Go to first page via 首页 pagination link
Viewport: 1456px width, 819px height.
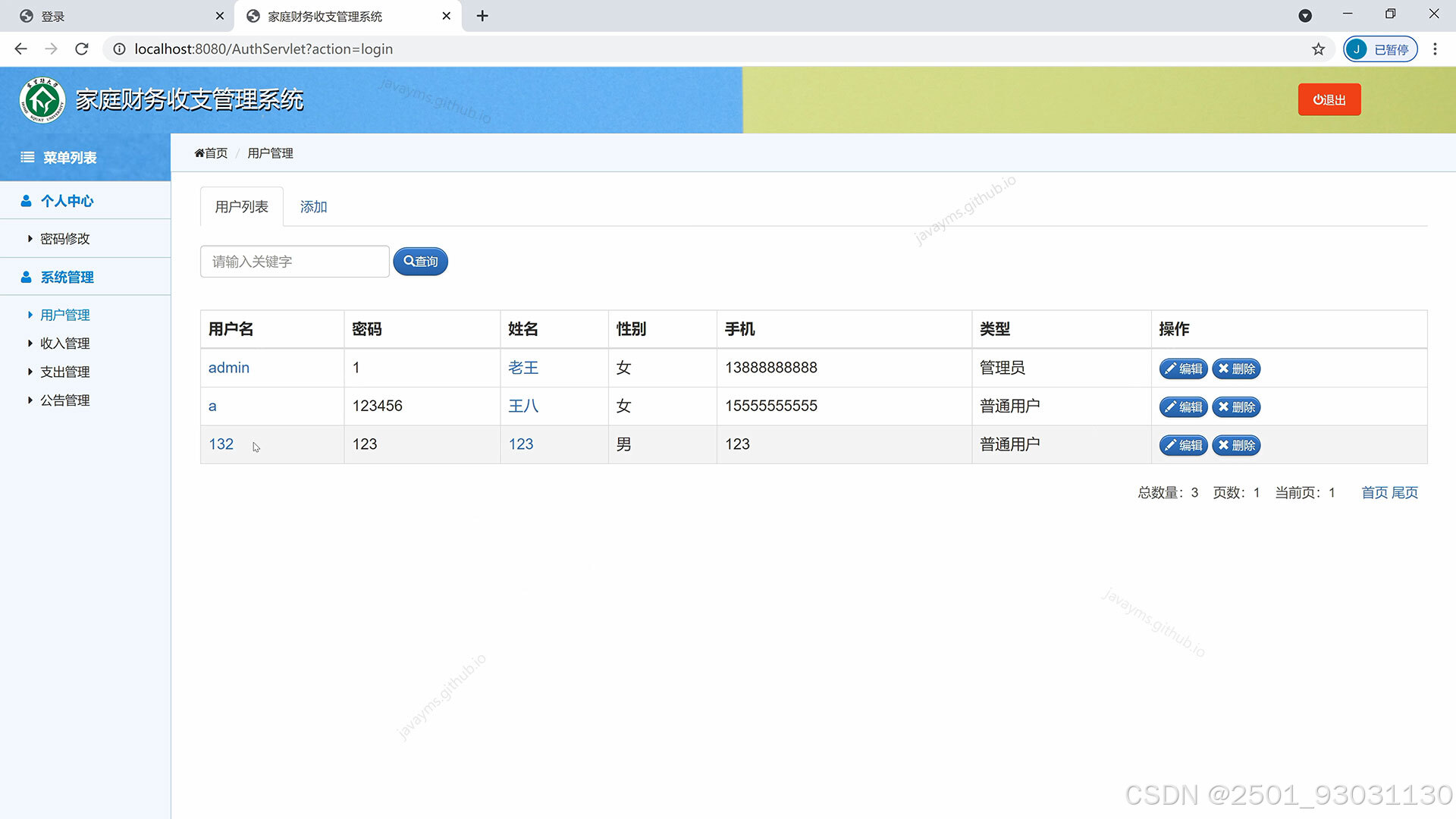coord(1375,493)
